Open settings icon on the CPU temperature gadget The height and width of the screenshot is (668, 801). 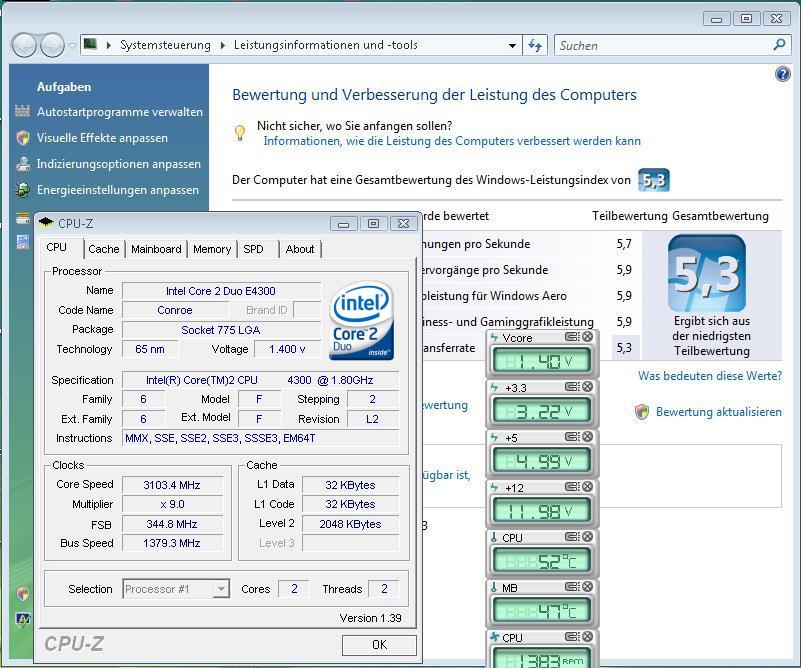coord(572,537)
